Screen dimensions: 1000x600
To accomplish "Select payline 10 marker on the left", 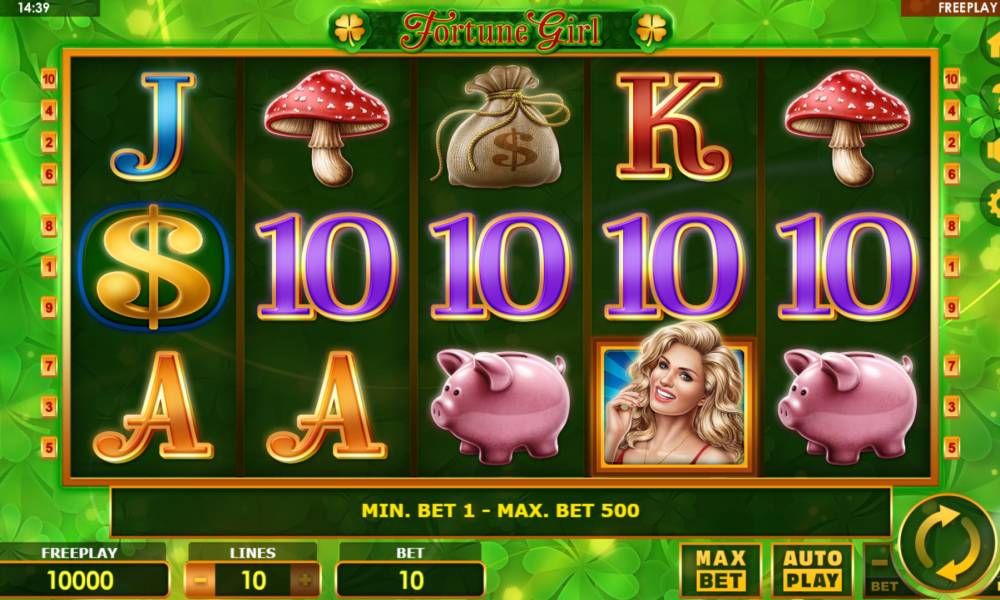I will pyautogui.click(x=49, y=80).
